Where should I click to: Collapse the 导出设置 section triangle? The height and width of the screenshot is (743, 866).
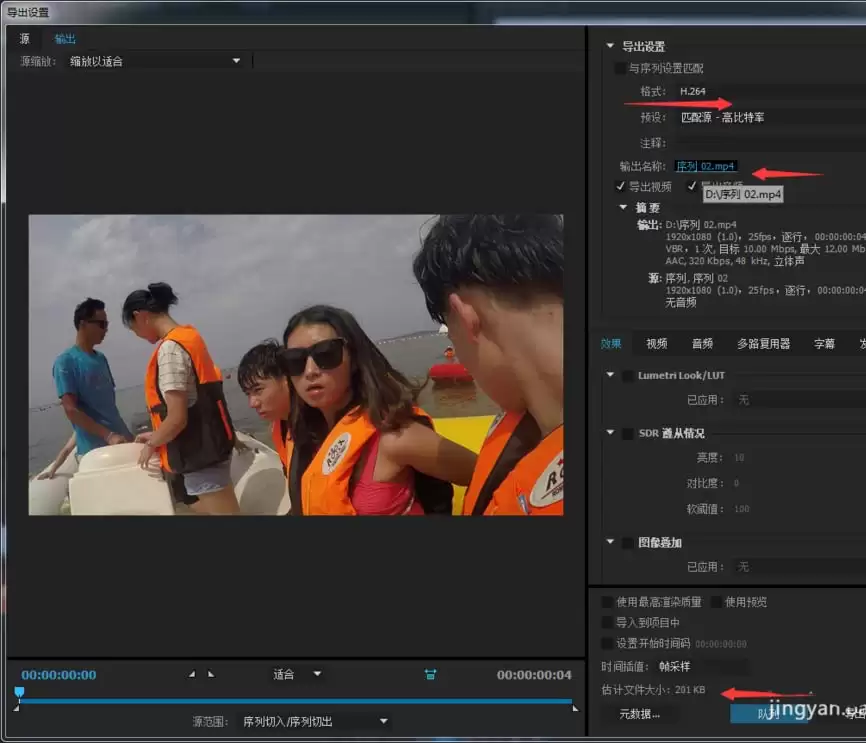(x=610, y=47)
